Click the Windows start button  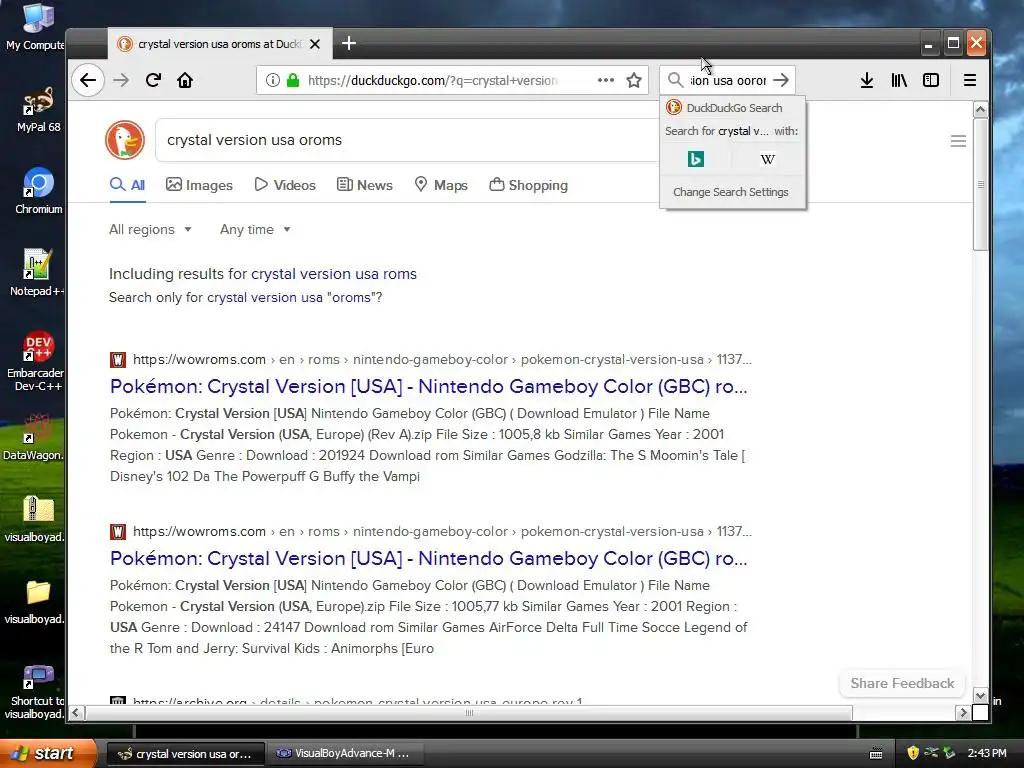(x=47, y=753)
